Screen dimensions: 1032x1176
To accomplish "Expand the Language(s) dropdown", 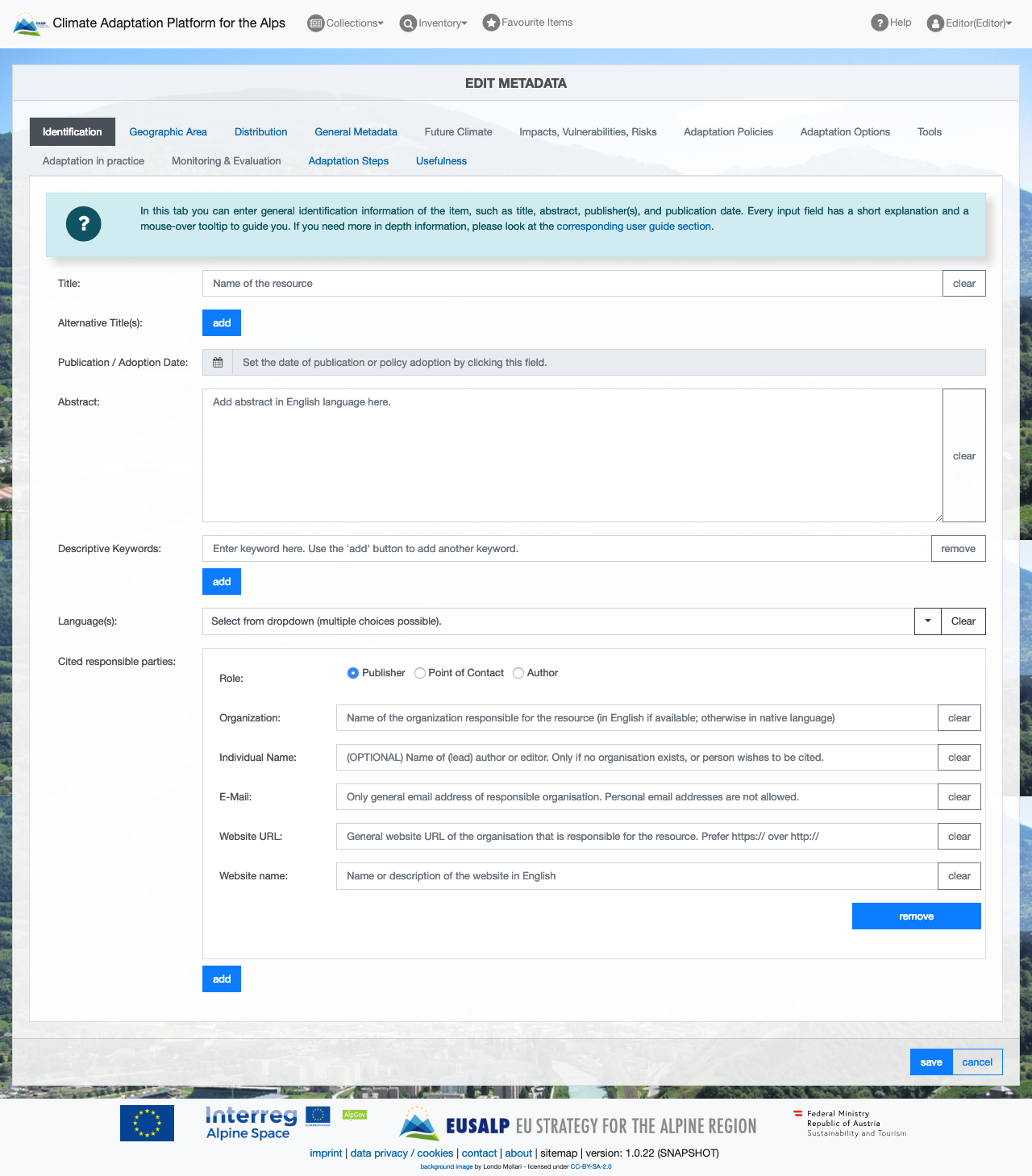I will 927,621.
